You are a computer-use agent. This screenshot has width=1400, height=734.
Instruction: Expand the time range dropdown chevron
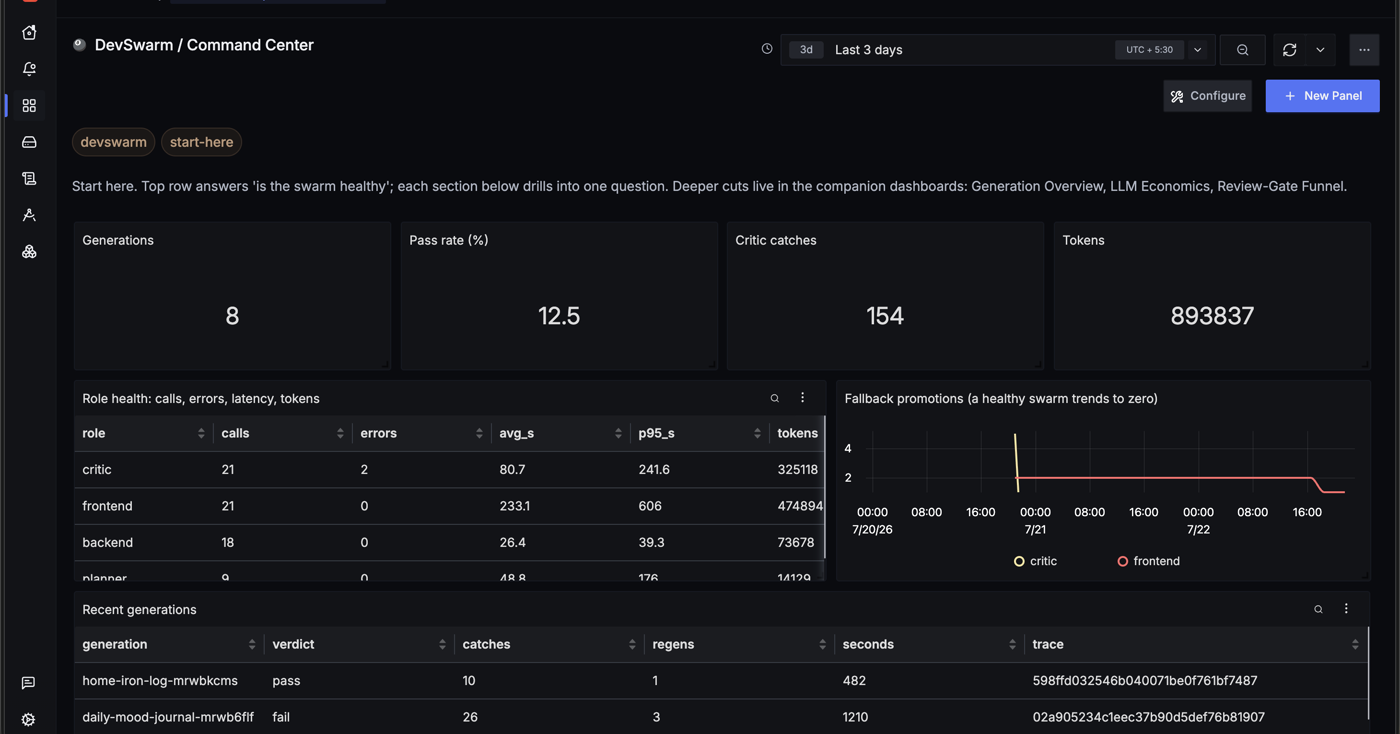click(1198, 50)
